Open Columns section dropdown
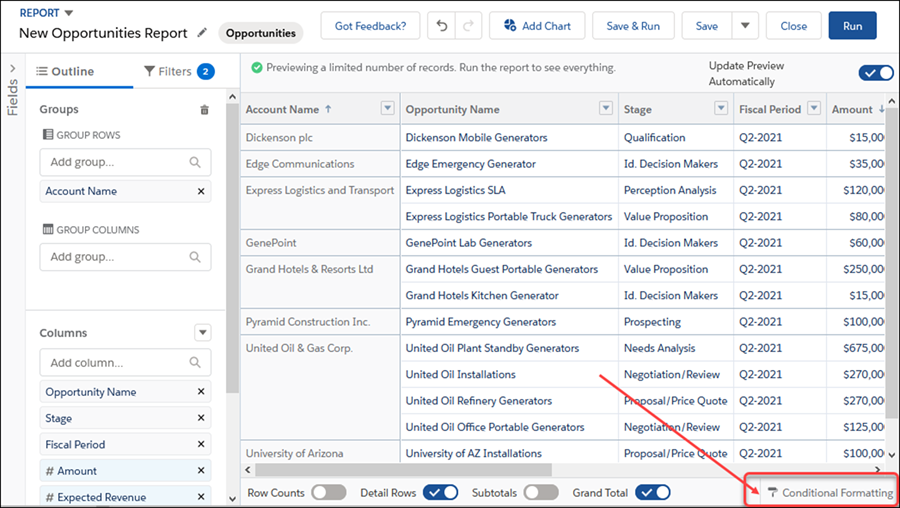The width and height of the screenshot is (900, 508). click(x=203, y=332)
